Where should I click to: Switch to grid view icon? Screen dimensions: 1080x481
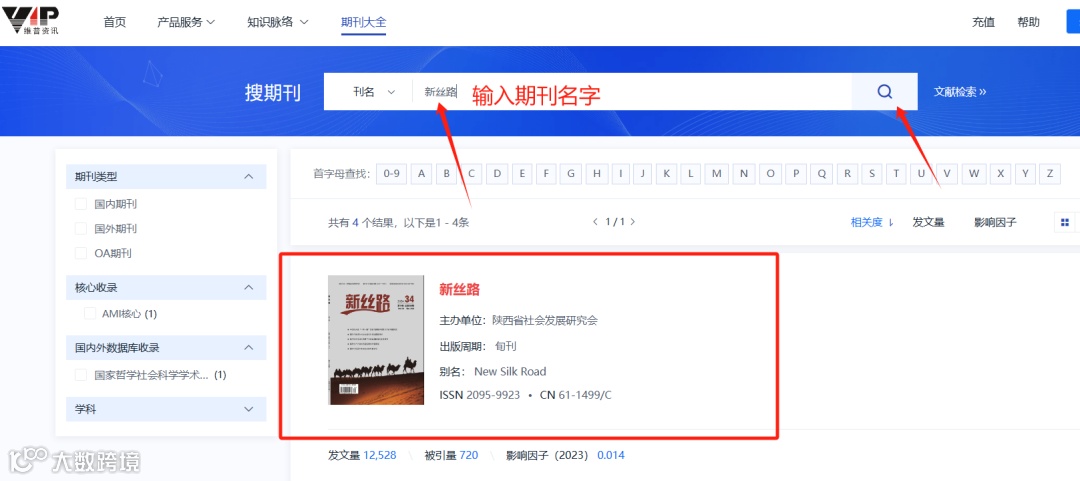(x=1065, y=223)
